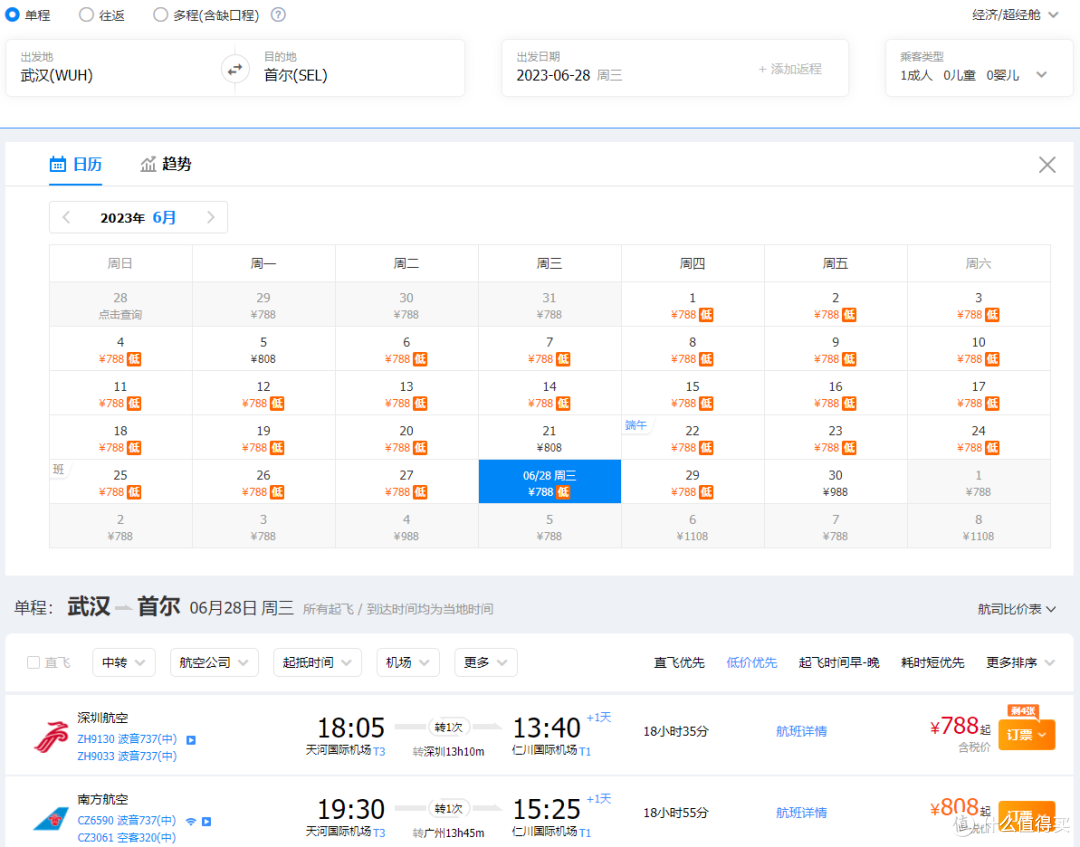Select June 15 in calendar
Viewport: 1080px width, 847px height.
pyautogui.click(x=693, y=393)
